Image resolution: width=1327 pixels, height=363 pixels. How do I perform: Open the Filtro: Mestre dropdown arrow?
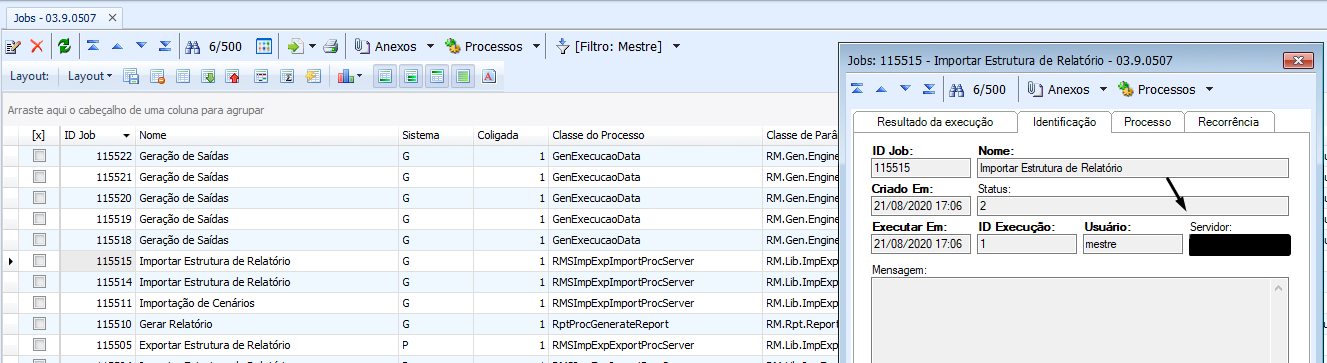click(x=677, y=46)
